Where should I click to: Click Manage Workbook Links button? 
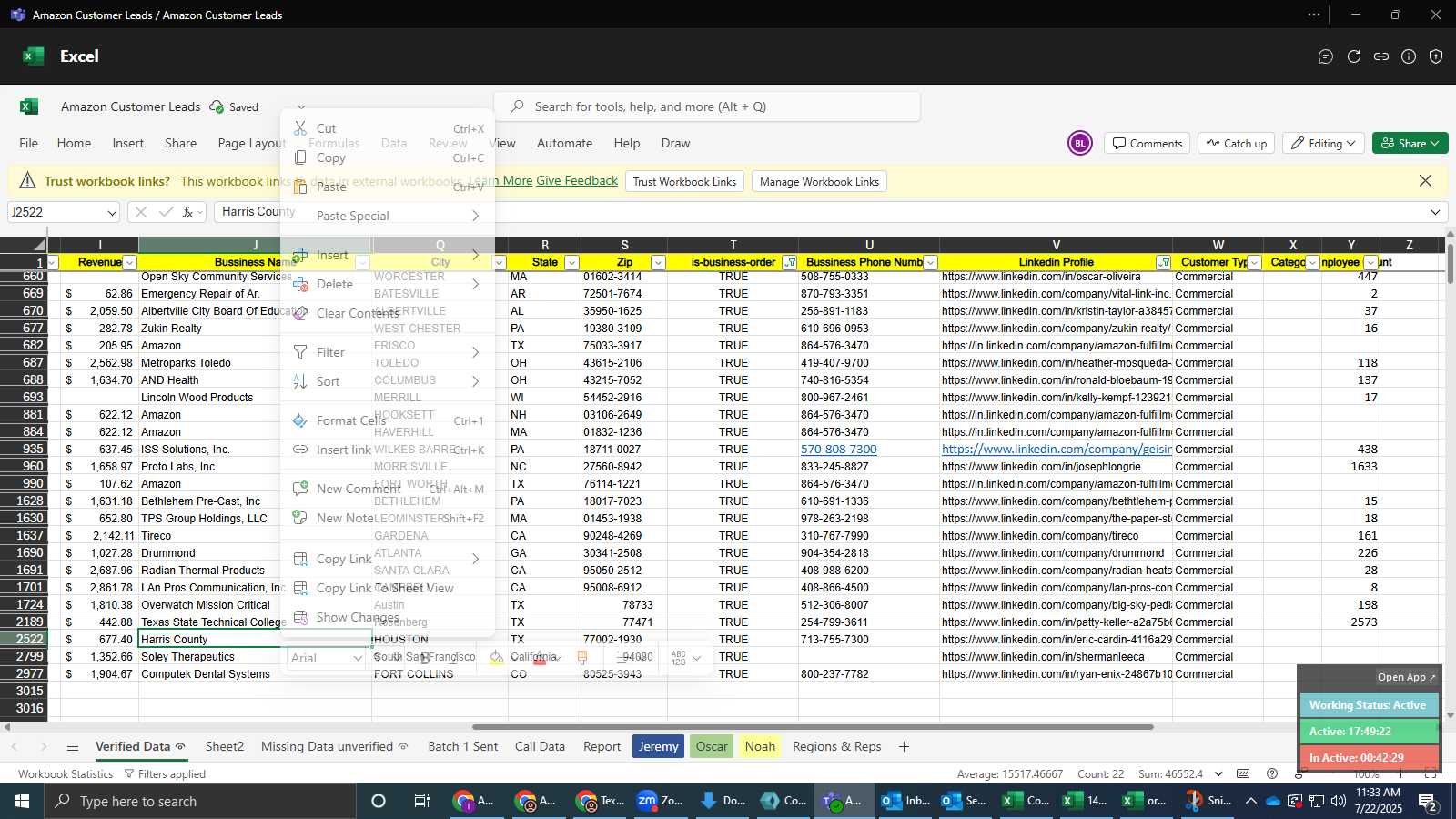click(x=819, y=181)
